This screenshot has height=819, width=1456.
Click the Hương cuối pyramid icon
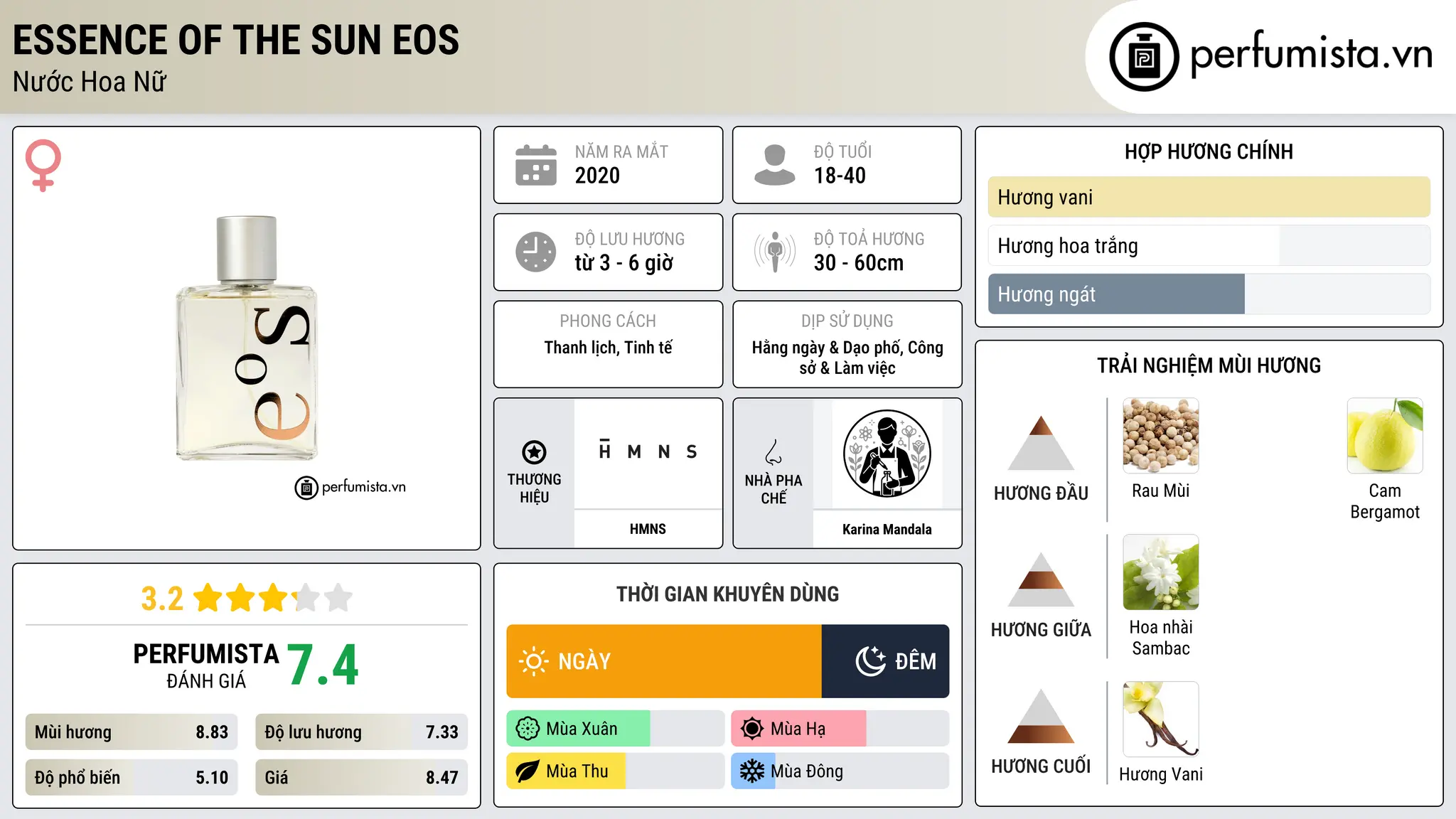pyautogui.click(x=1041, y=716)
